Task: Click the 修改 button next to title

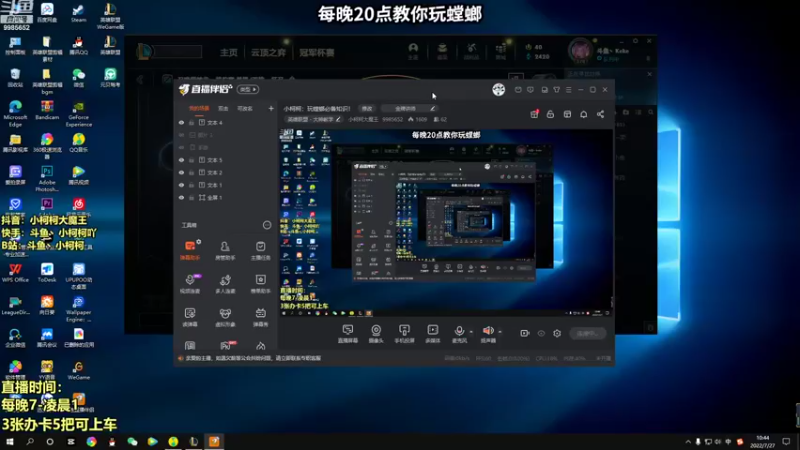Action: 367,108
